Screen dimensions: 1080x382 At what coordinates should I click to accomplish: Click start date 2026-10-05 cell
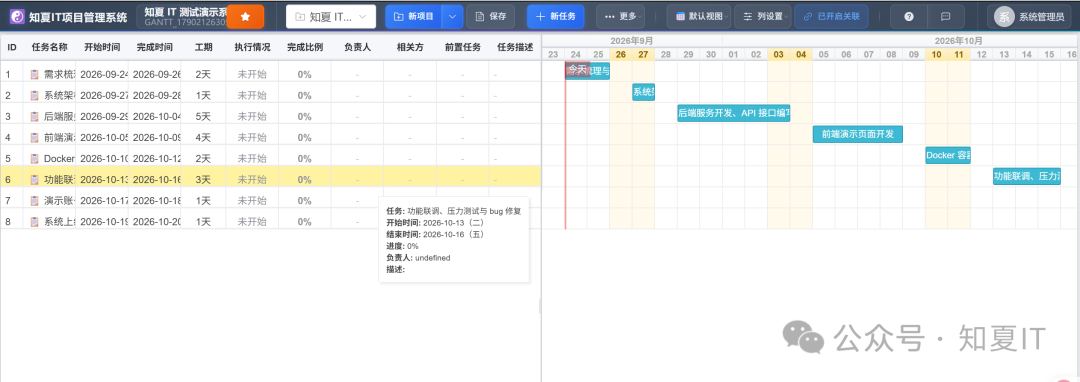(102, 138)
